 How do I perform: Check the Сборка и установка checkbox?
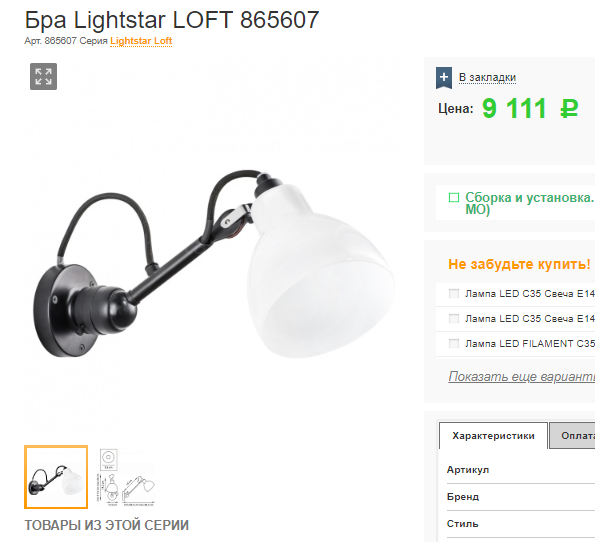(454, 198)
